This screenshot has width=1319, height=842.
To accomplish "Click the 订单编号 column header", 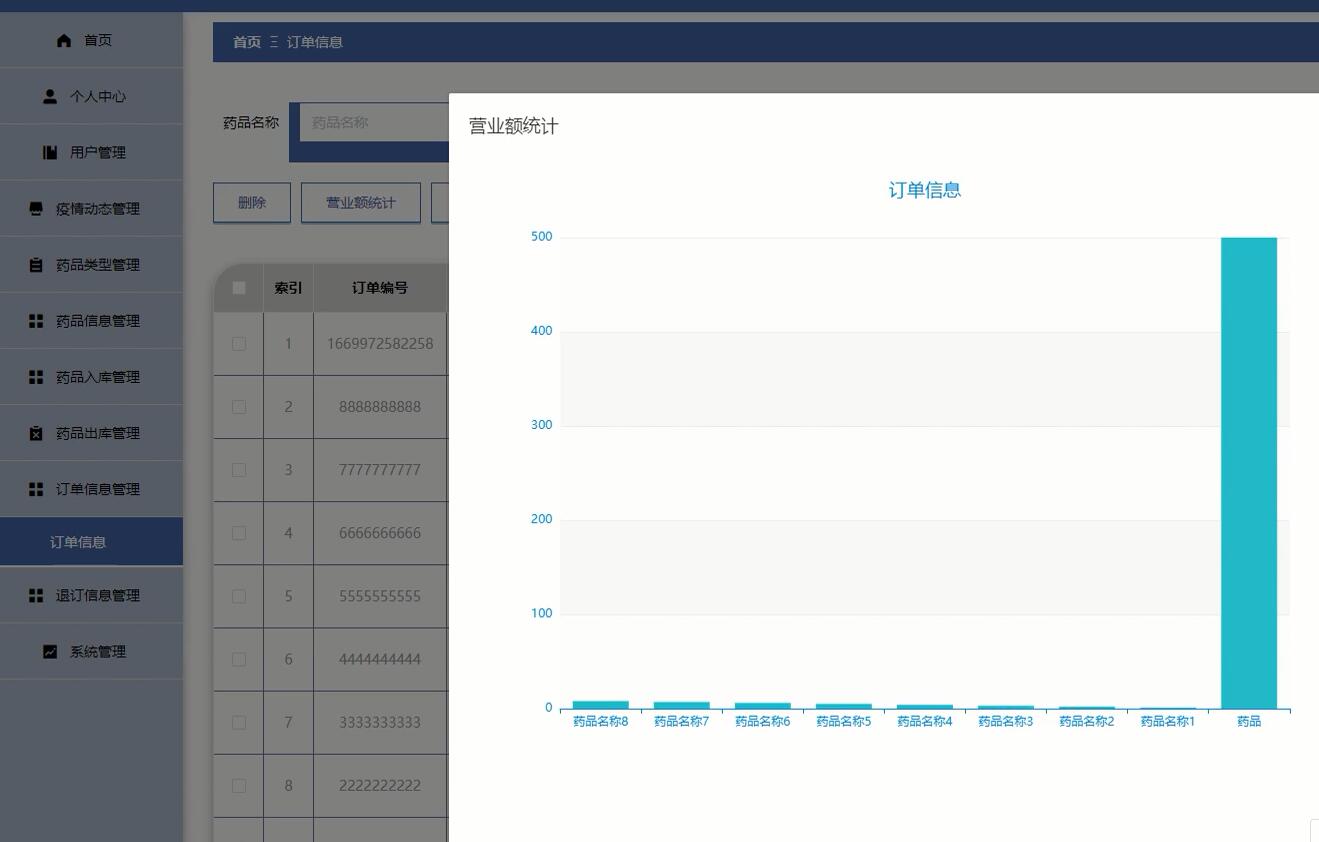I will [x=380, y=288].
